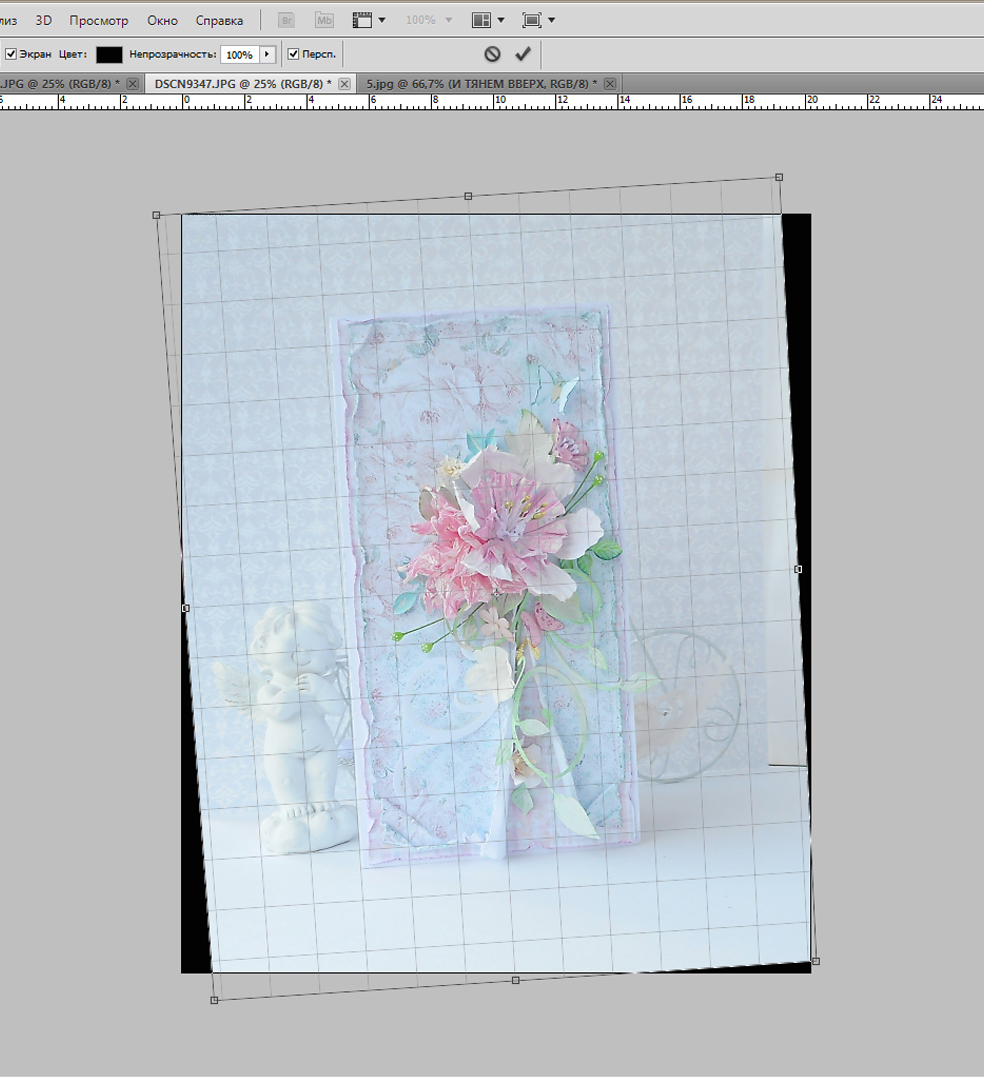Expand the Screen Mode dropdown arrow

click(x=551, y=20)
